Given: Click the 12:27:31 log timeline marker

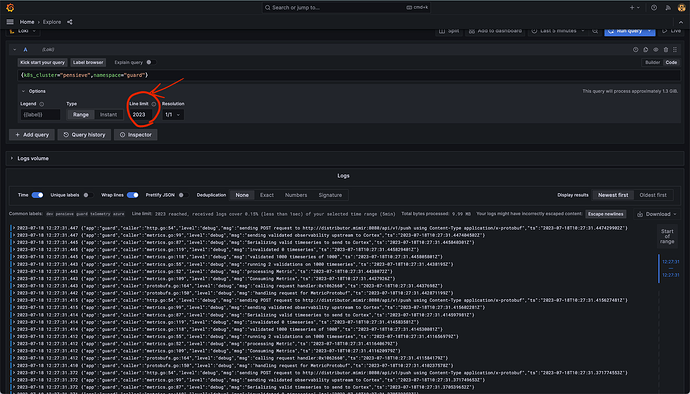Looking at the screenshot, I should [x=671, y=268].
